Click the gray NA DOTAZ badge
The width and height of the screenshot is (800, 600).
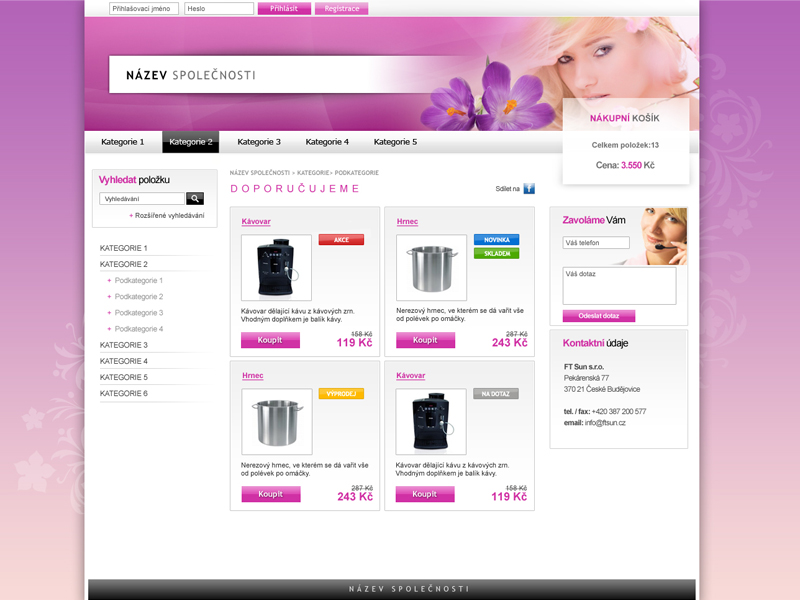[496, 394]
